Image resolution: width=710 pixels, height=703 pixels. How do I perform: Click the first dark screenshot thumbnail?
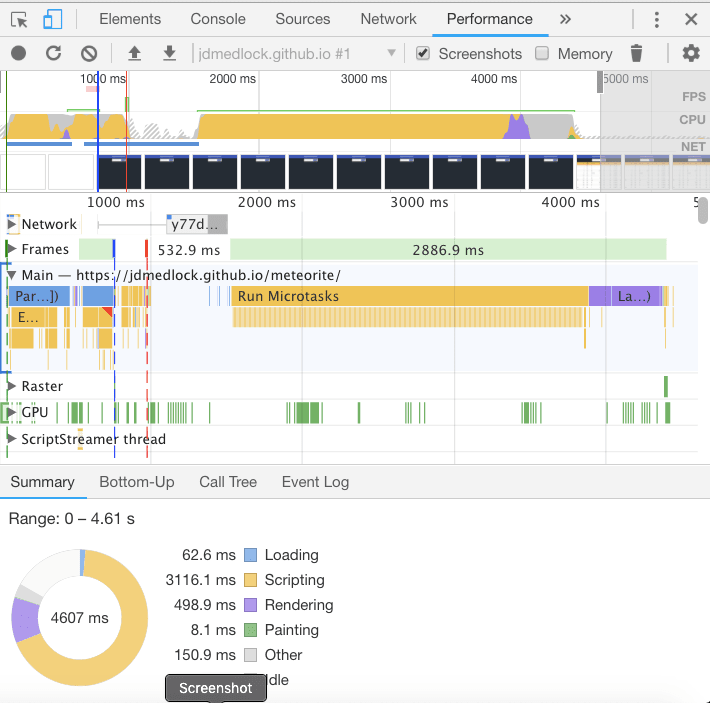[120, 172]
